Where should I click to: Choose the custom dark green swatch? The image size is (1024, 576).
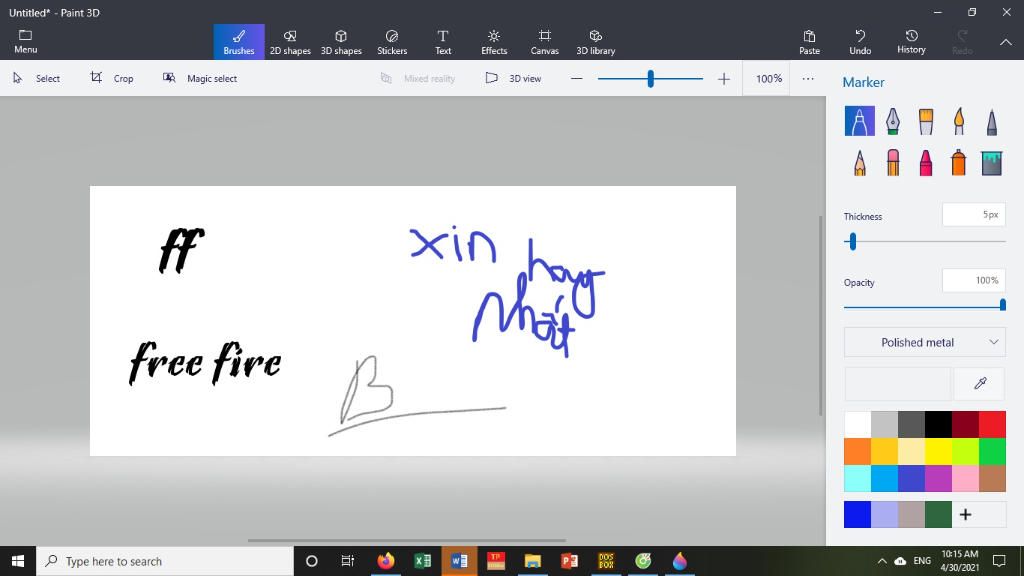tap(938, 515)
